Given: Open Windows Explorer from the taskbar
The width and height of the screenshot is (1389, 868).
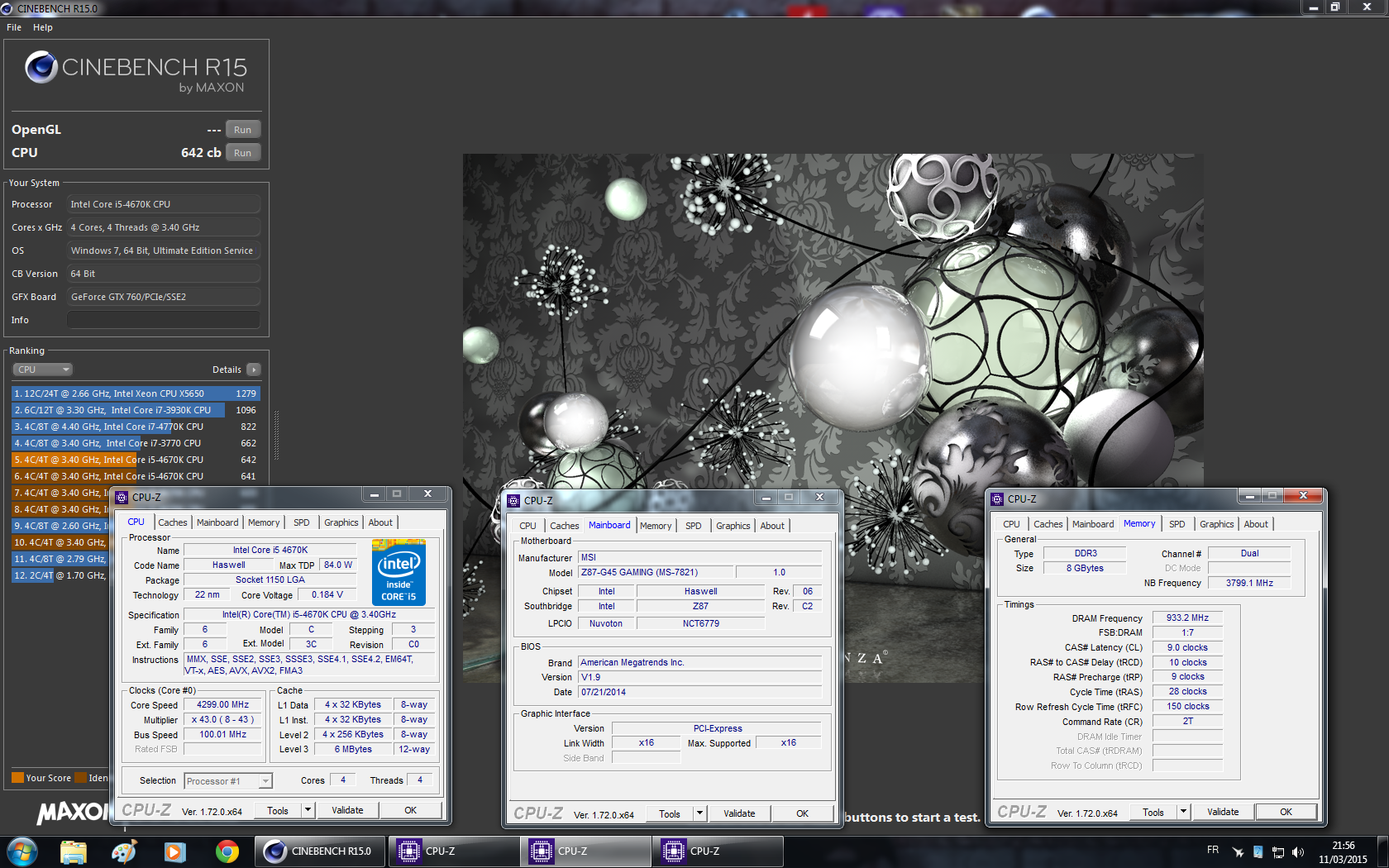Looking at the screenshot, I should click(x=74, y=851).
